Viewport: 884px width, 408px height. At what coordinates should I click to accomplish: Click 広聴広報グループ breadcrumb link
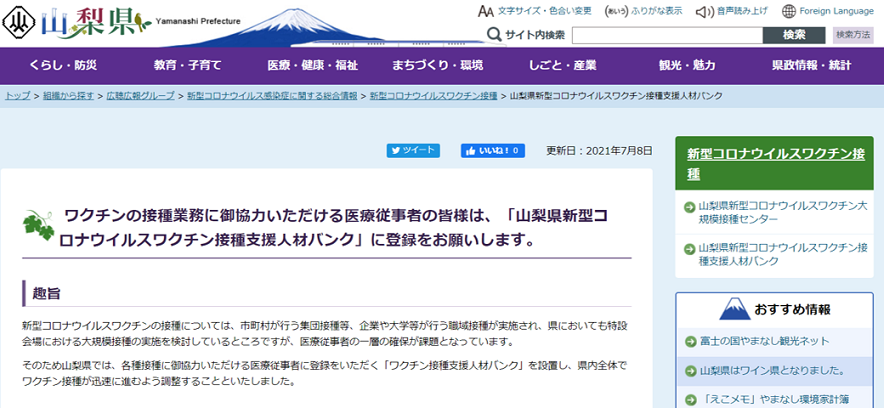tap(140, 96)
